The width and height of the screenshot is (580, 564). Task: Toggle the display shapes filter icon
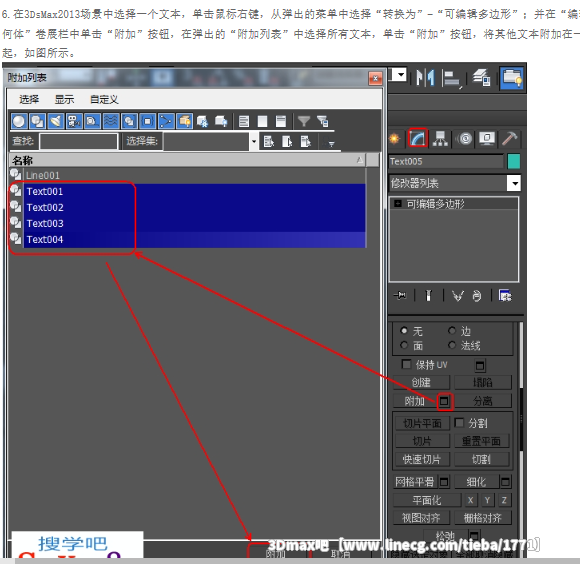[37, 121]
